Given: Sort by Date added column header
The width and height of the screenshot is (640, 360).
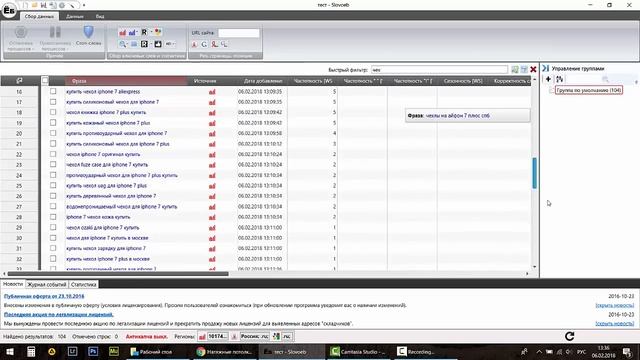Looking at the screenshot, I should click(262, 81).
